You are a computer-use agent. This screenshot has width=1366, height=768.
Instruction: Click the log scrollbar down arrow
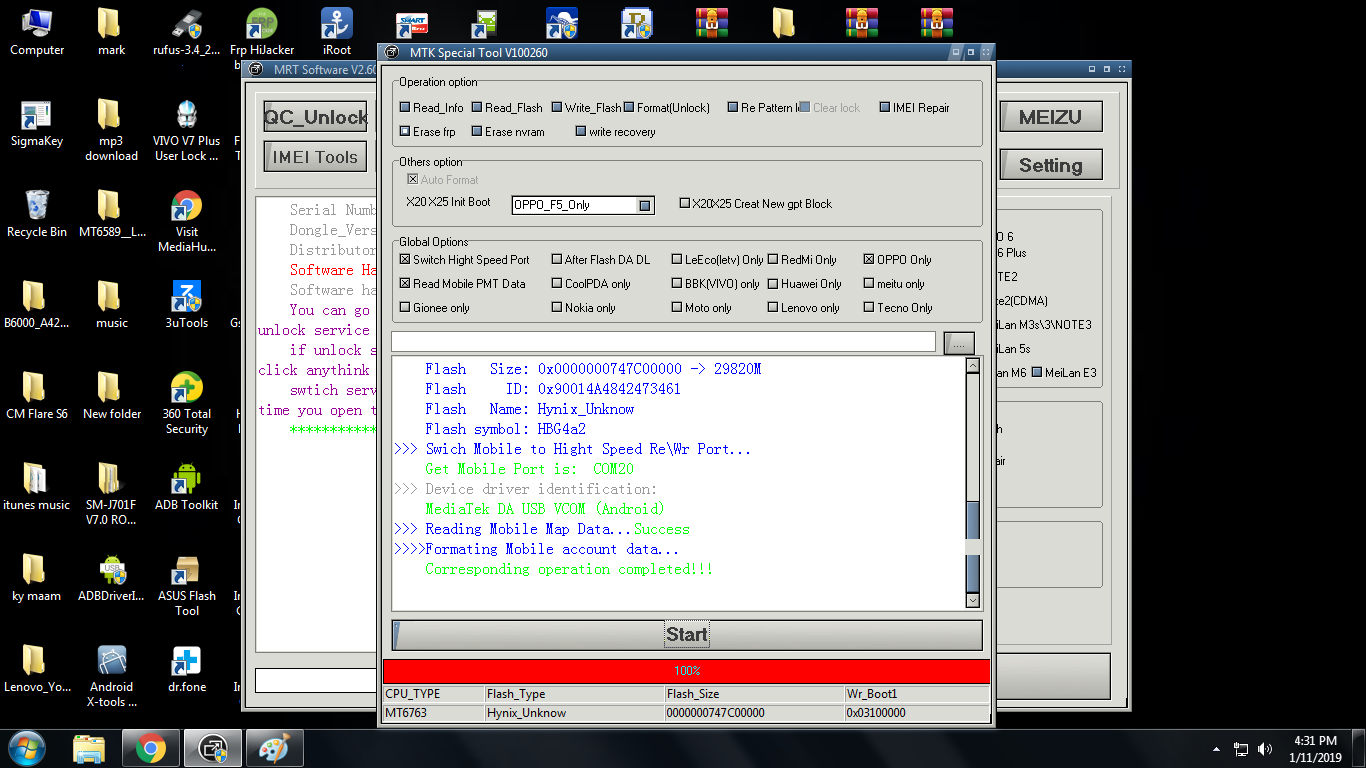pyautogui.click(x=973, y=599)
